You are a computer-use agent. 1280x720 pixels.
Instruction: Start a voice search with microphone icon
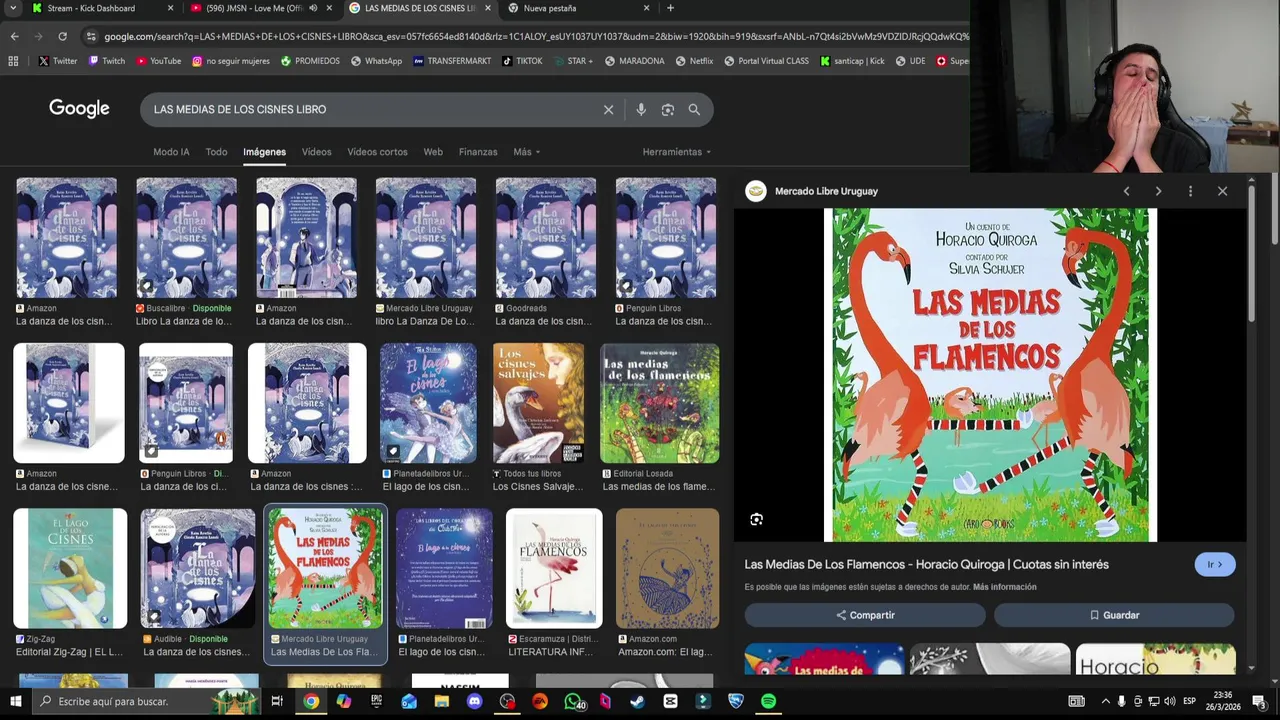(641, 110)
